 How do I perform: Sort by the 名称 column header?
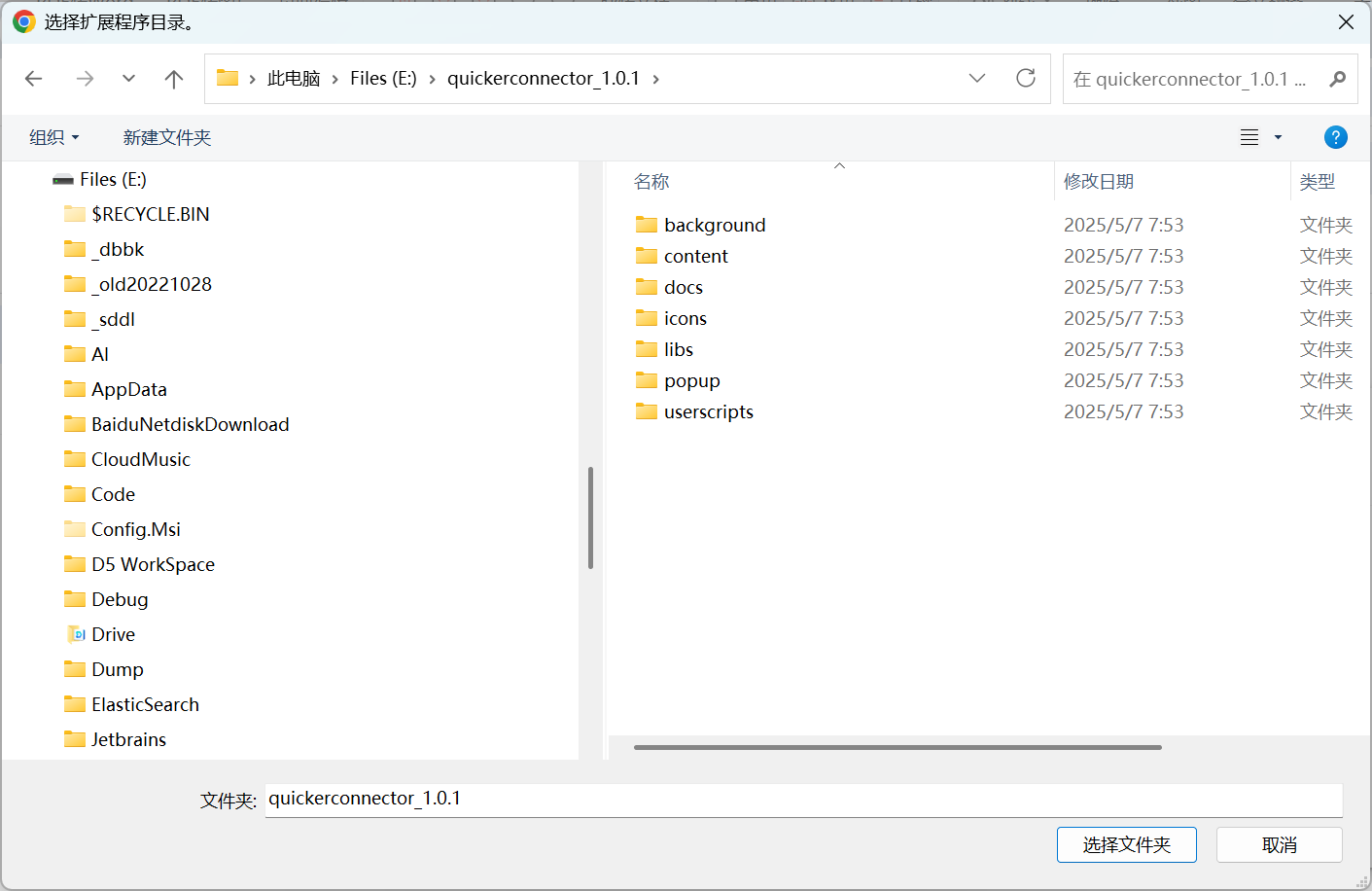pos(651,182)
